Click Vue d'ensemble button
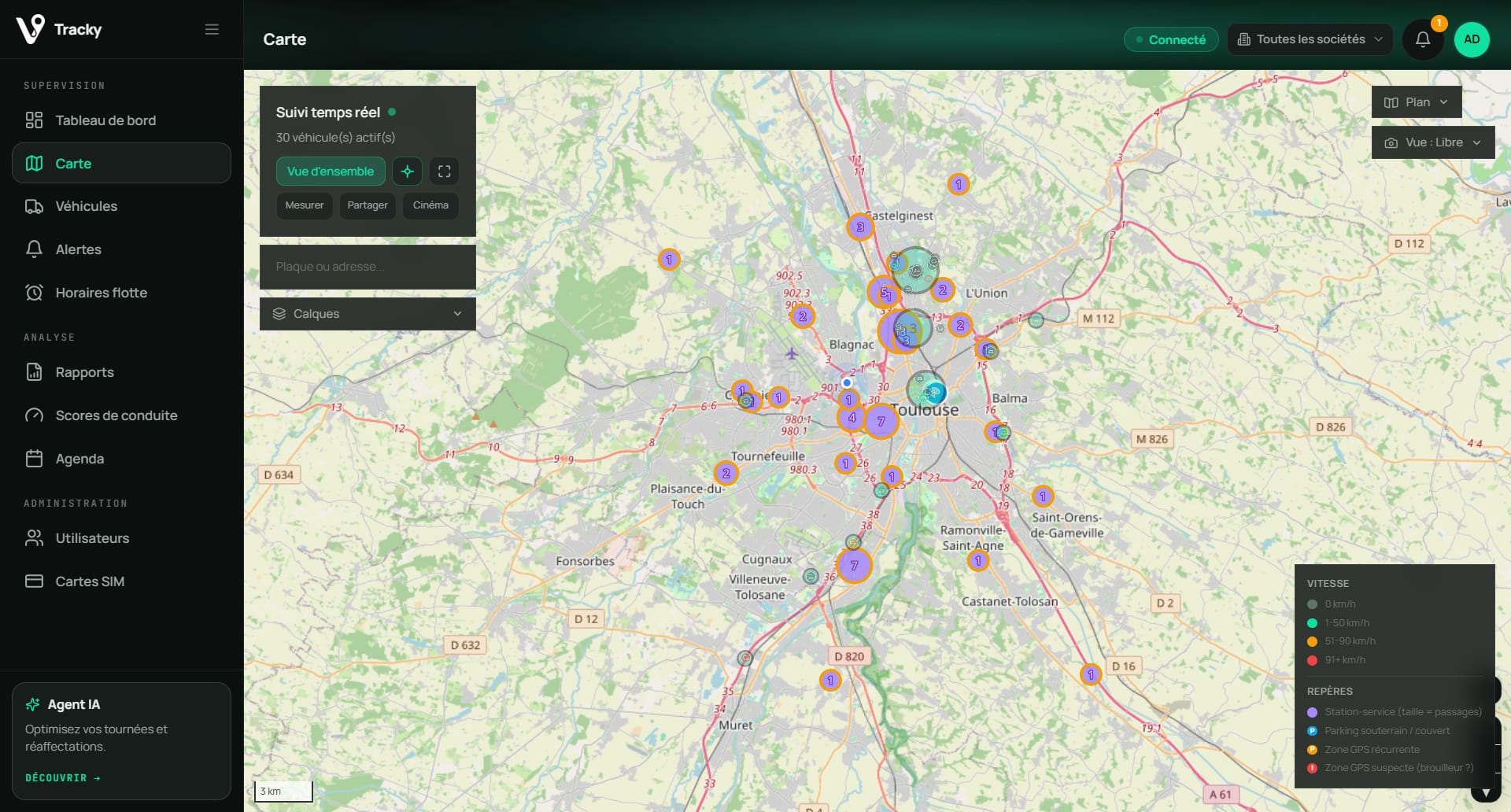 (331, 172)
